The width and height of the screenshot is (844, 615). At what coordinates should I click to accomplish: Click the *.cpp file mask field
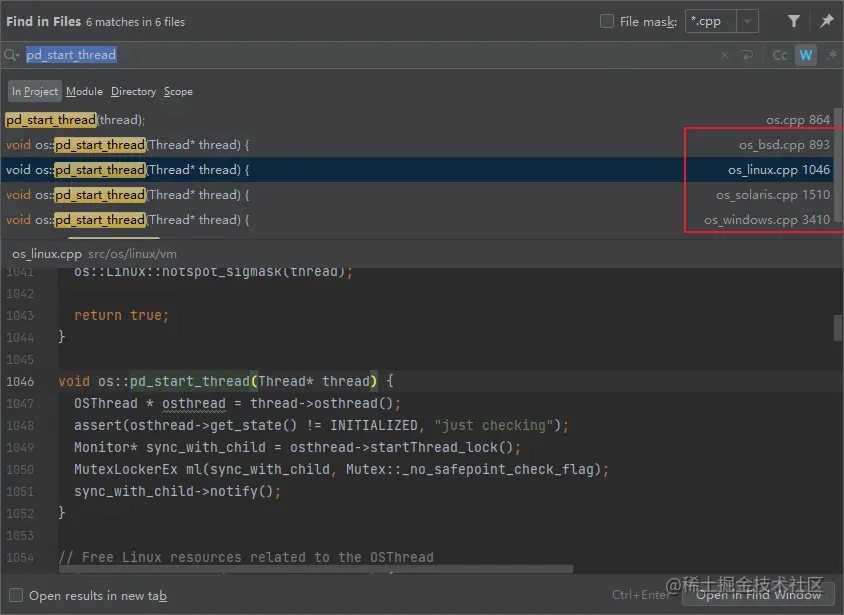711,22
